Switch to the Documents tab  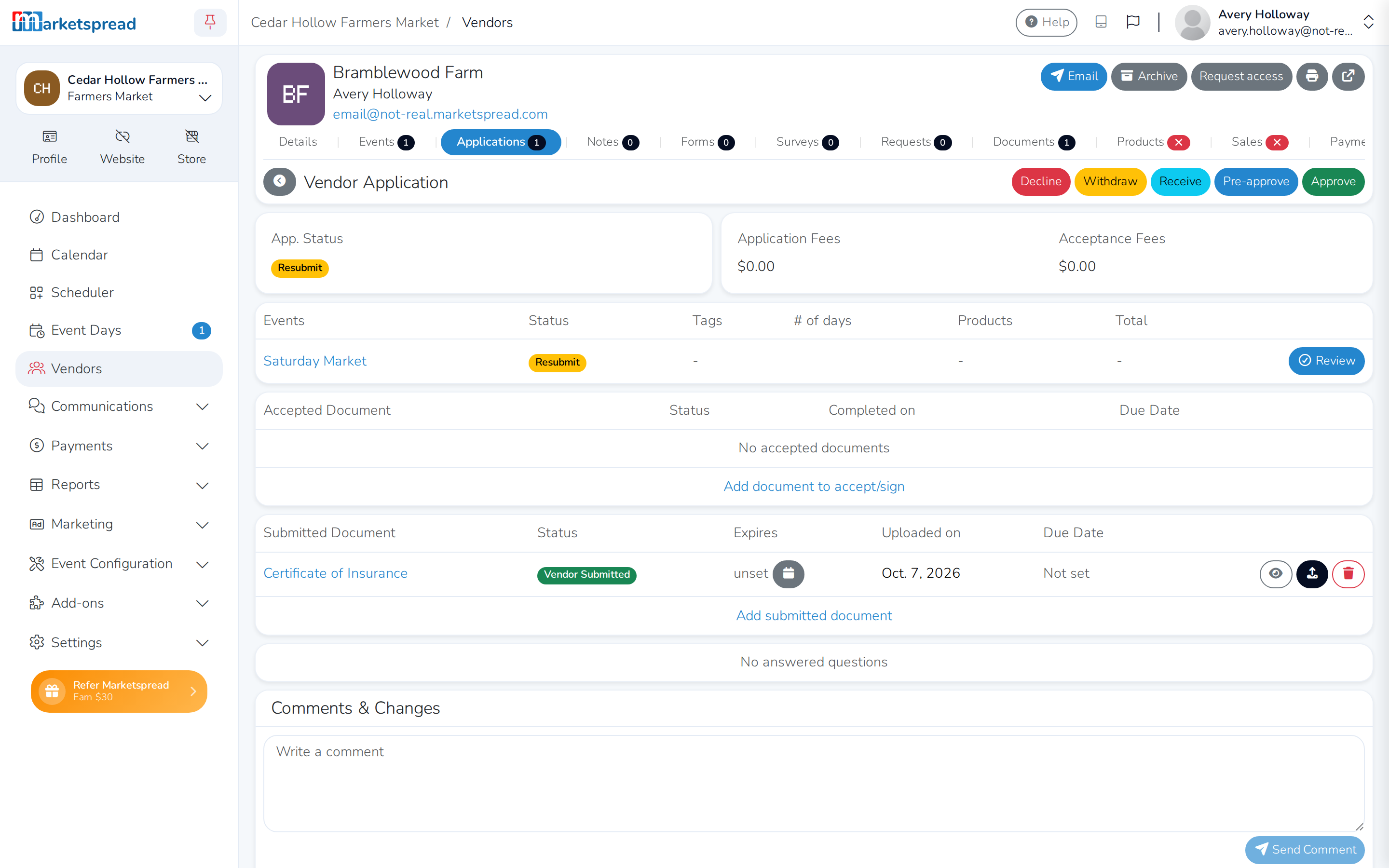pos(1034,142)
